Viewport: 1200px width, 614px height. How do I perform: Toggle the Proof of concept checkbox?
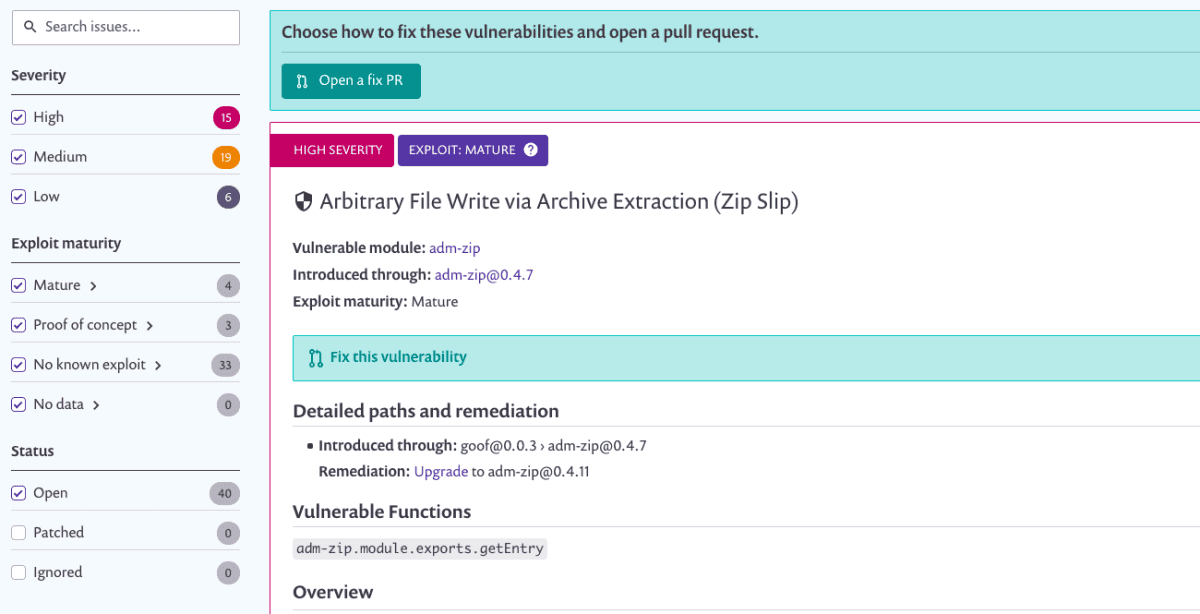point(18,325)
